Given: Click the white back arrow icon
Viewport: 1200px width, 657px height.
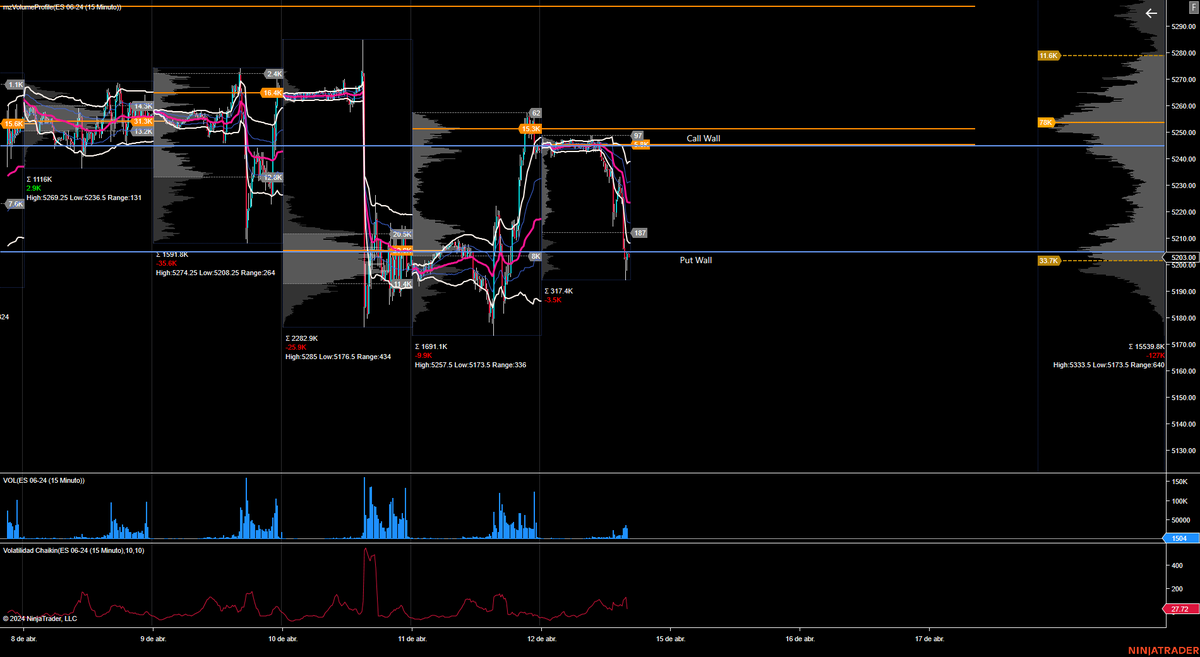Looking at the screenshot, I should pyautogui.click(x=1151, y=14).
